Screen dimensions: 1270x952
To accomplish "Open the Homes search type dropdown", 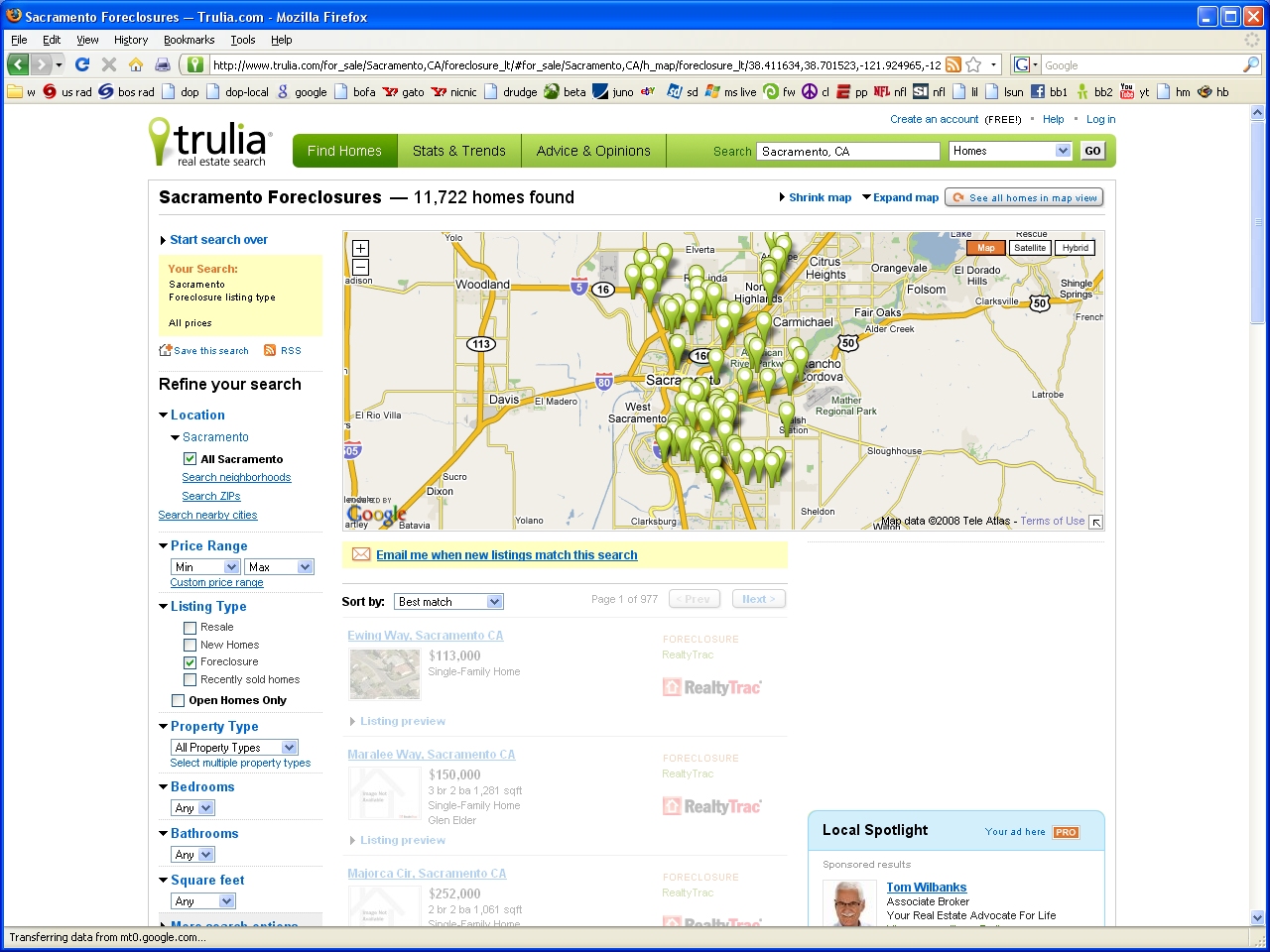I will pyautogui.click(x=1011, y=151).
